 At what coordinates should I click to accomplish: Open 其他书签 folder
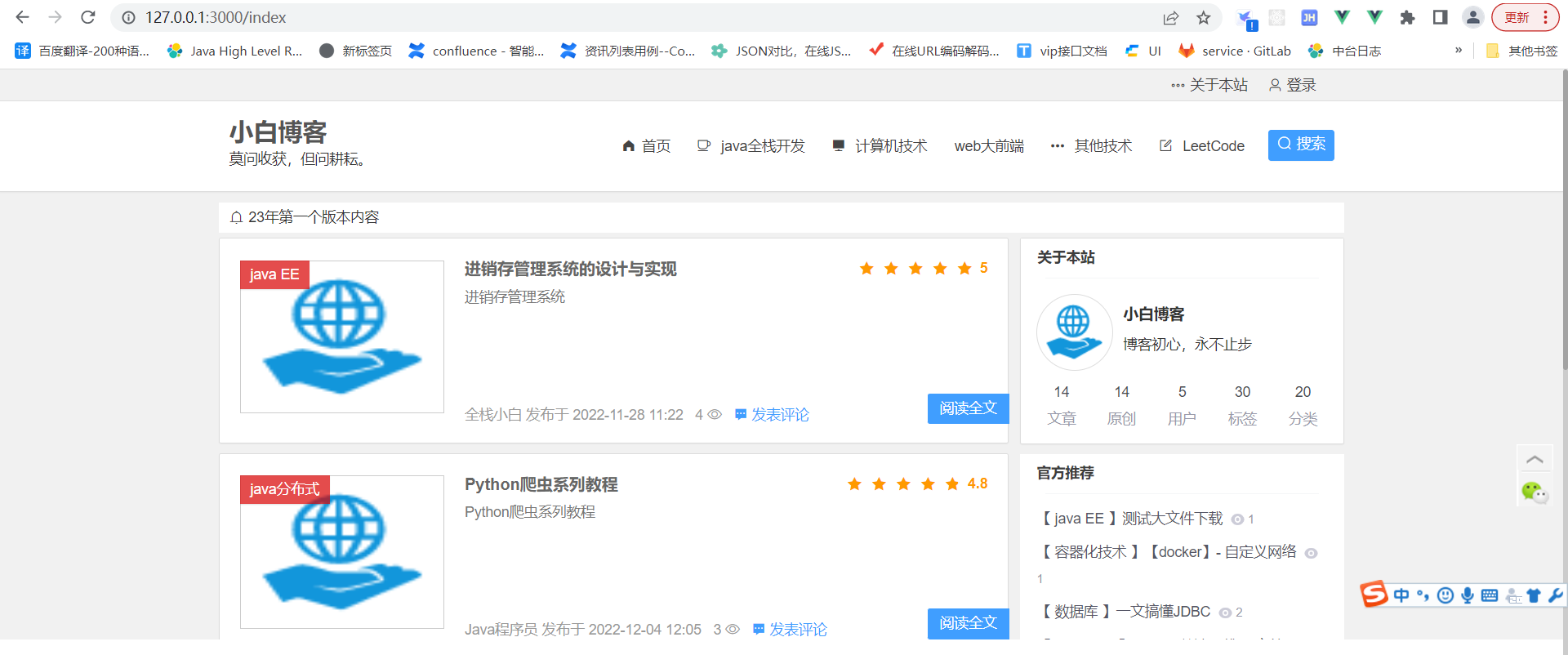1521,51
